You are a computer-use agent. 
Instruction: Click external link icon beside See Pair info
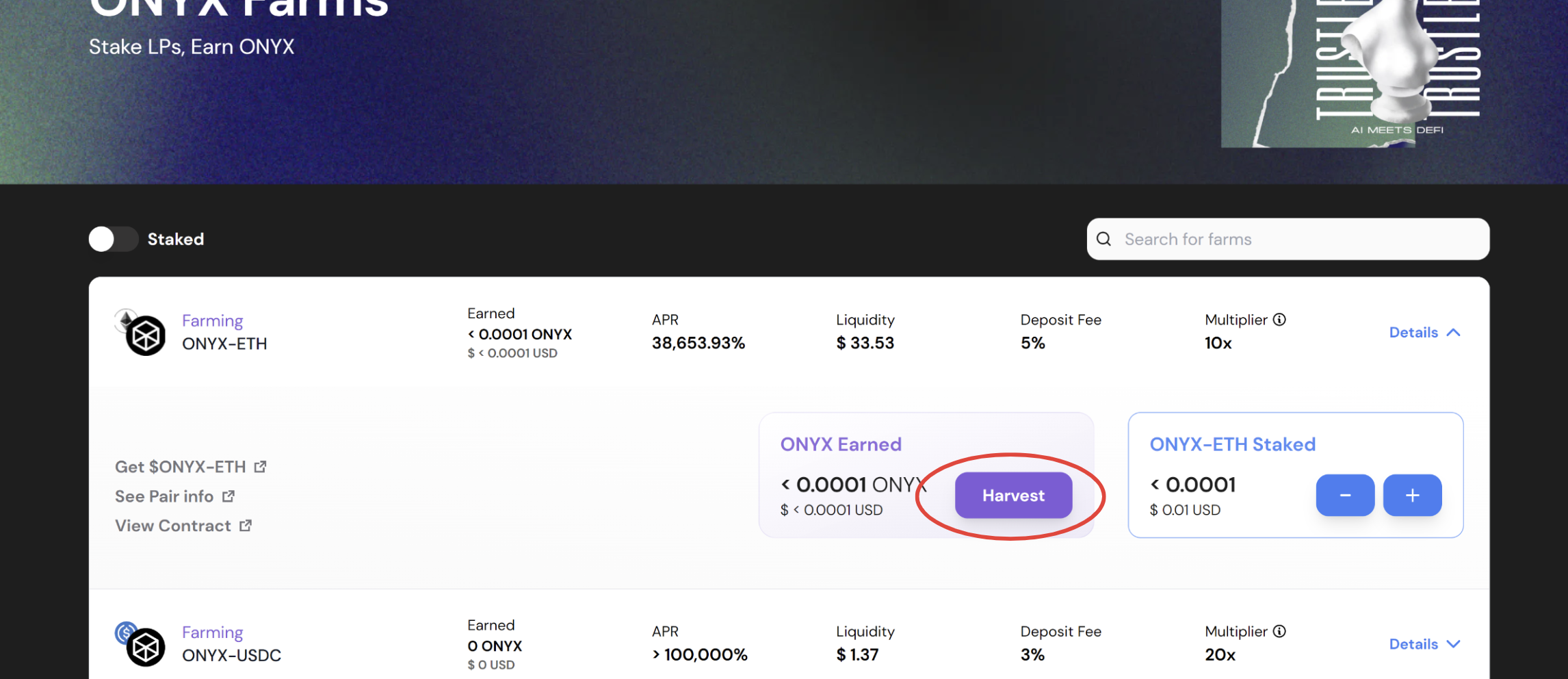click(228, 496)
